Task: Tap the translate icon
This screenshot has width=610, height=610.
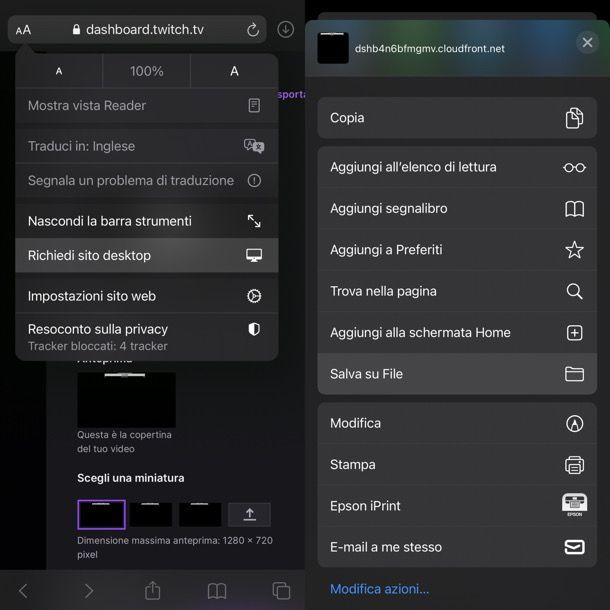Action: pyautogui.click(x=254, y=146)
